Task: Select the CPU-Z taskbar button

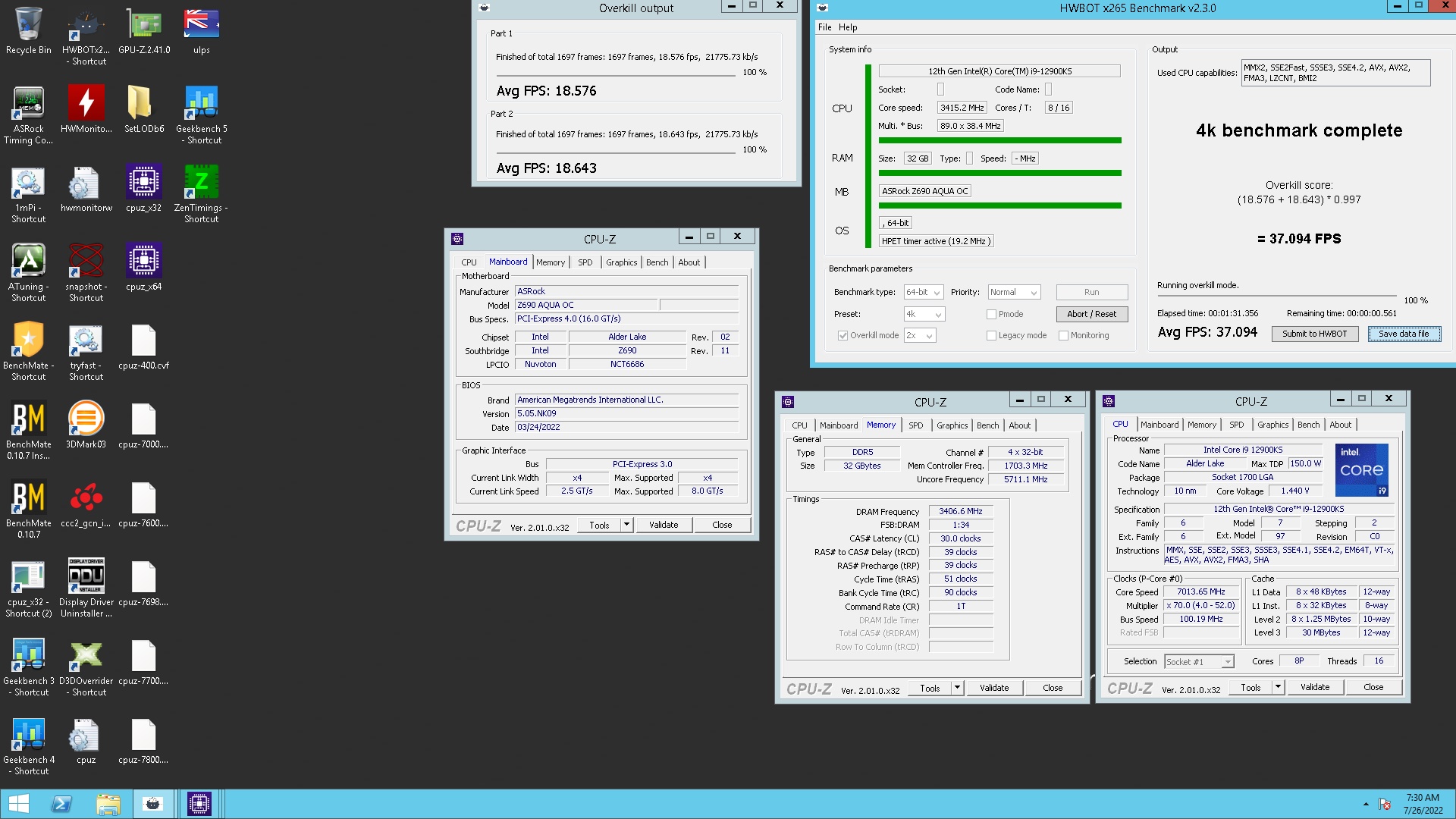Action: pyautogui.click(x=199, y=804)
